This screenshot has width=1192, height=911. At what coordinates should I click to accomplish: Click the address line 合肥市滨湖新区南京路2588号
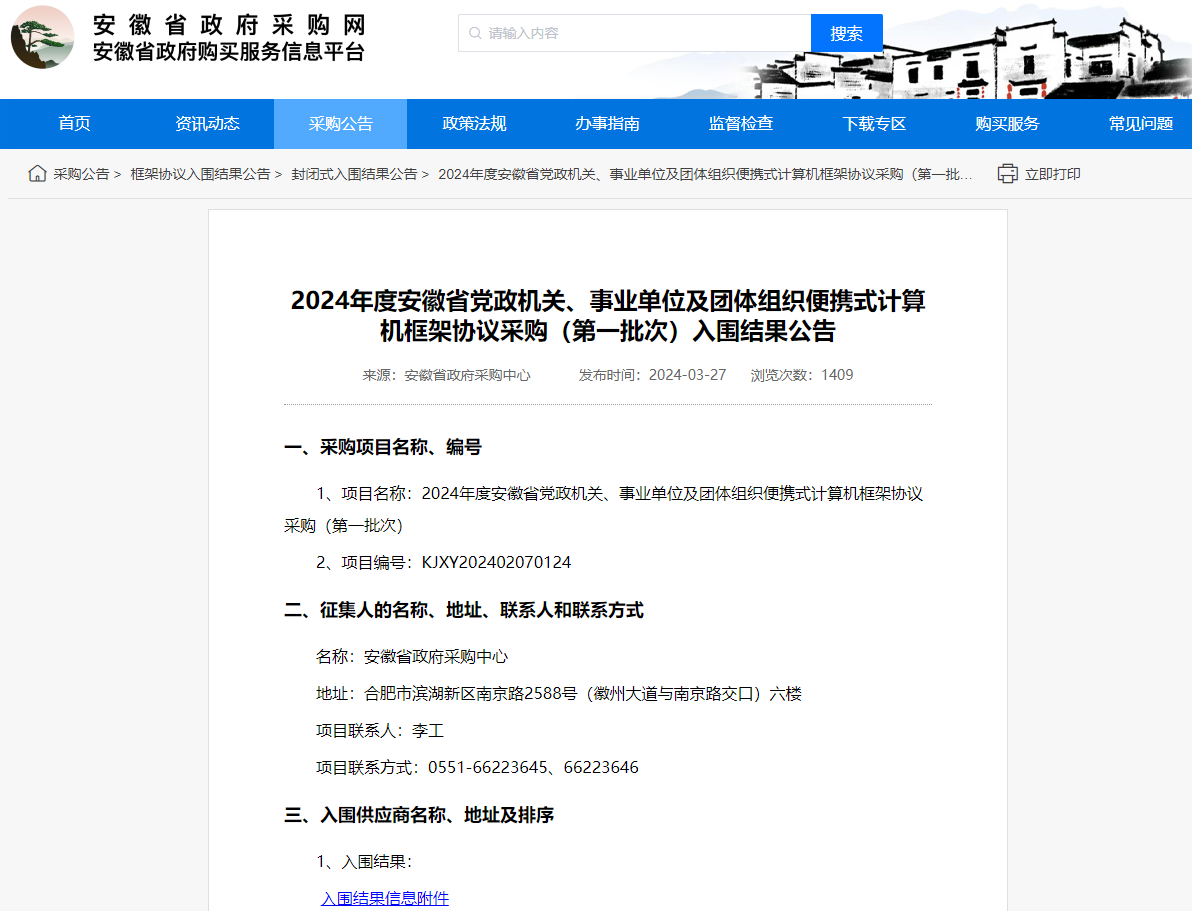[x=559, y=694]
